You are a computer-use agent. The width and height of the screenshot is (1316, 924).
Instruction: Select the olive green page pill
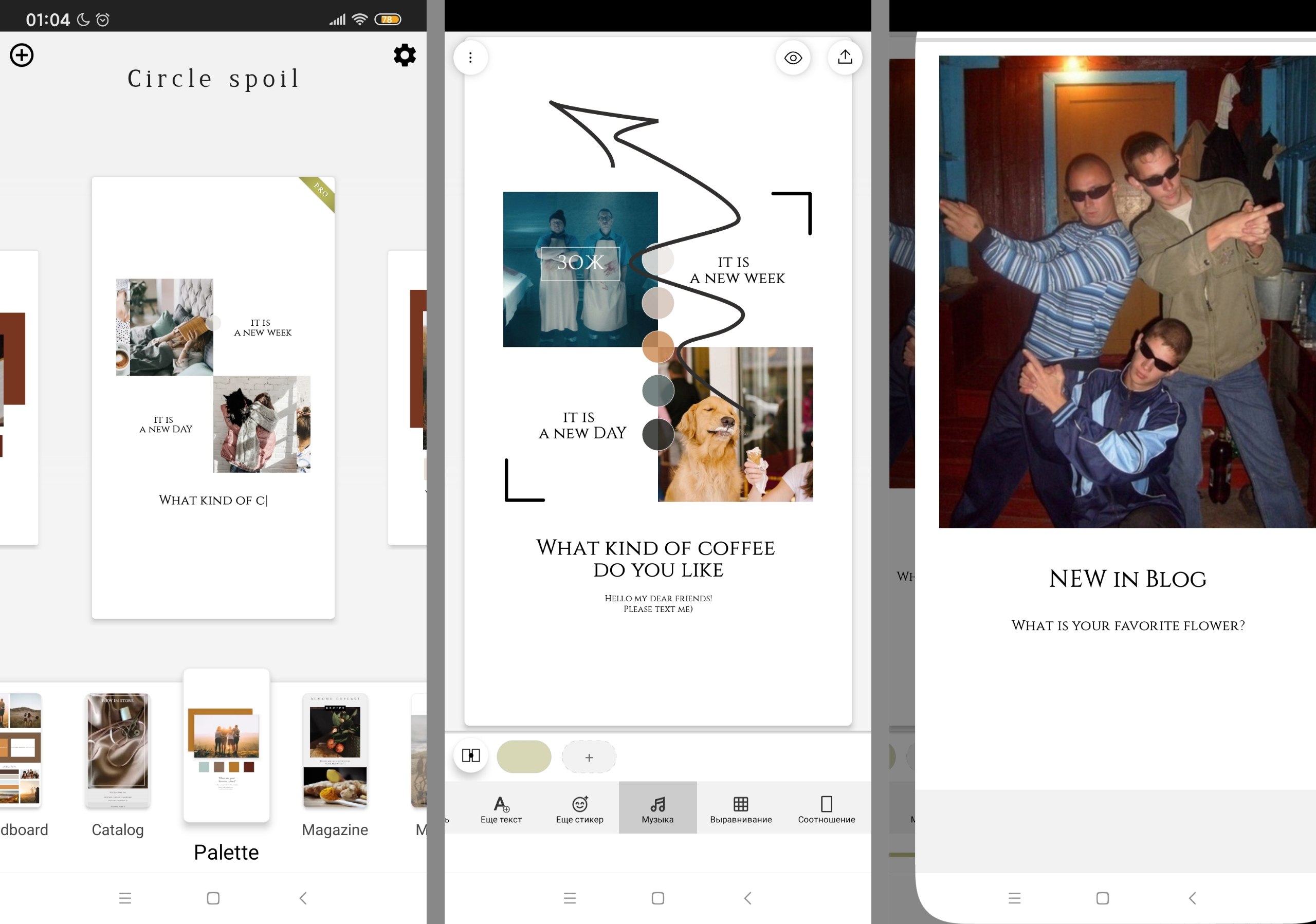pyautogui.click(x=523, y=757)
